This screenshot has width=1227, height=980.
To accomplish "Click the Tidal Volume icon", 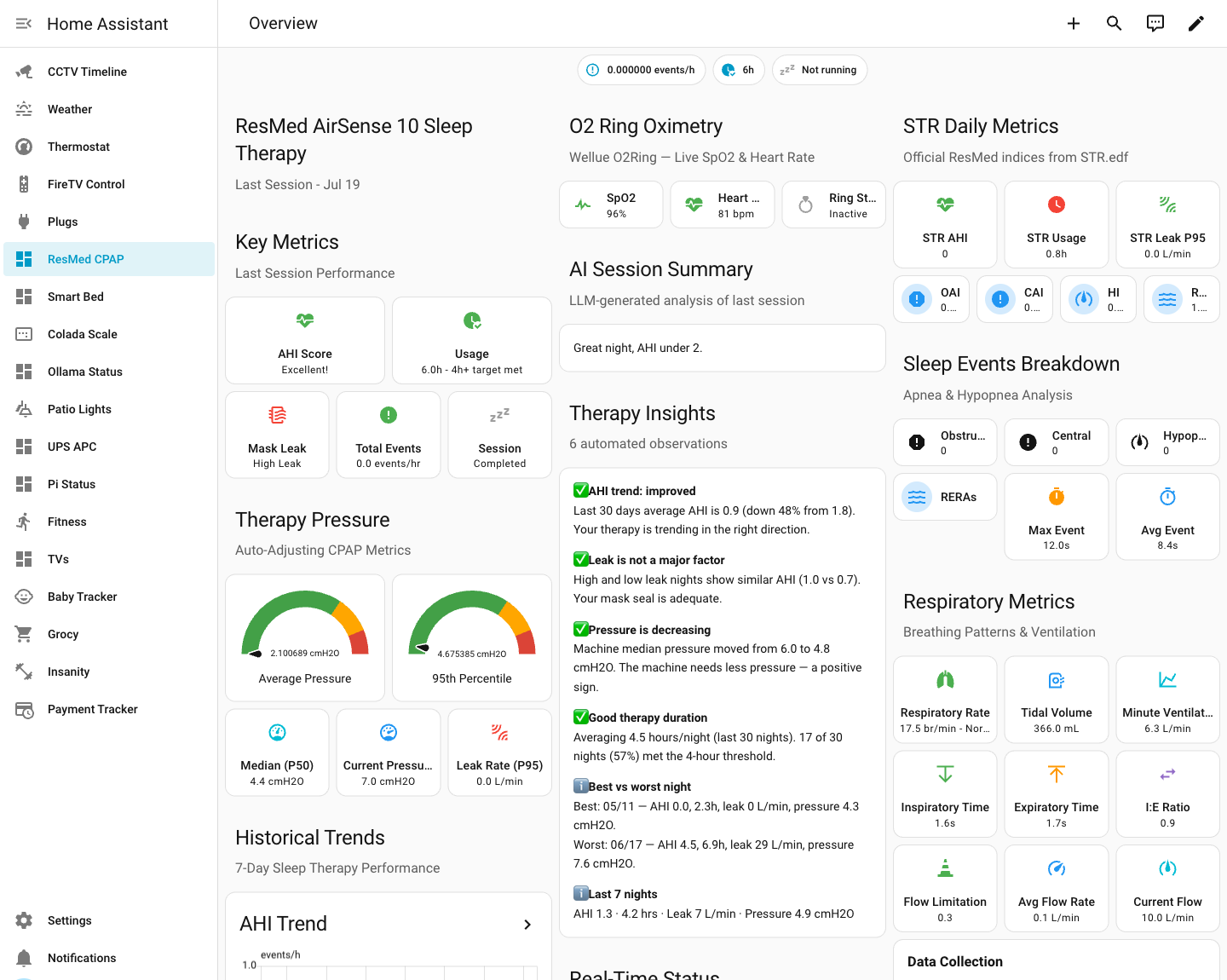I will click(x=1057, y=679).
